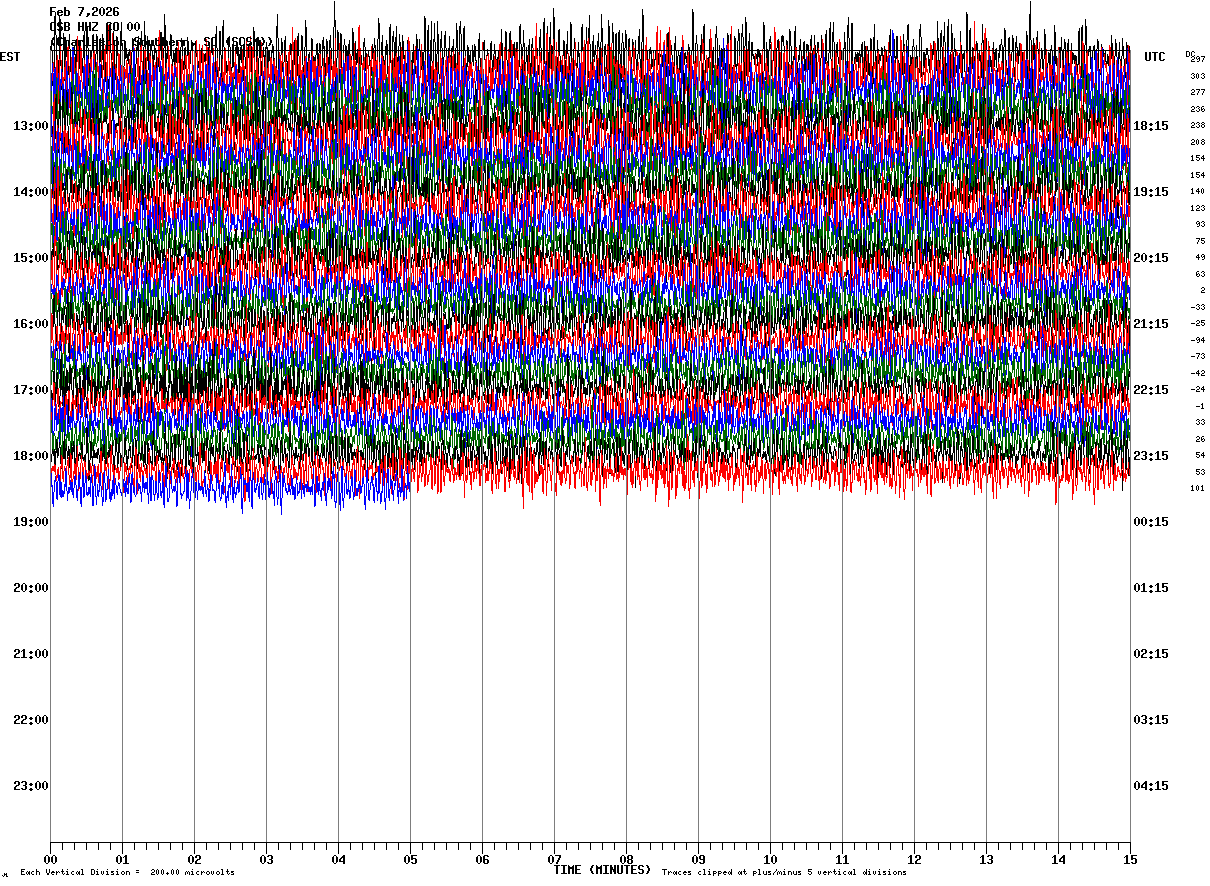Select DC offset value '140'
The height and width of the screenshot is (886, 1210).
pos(1197,191)
